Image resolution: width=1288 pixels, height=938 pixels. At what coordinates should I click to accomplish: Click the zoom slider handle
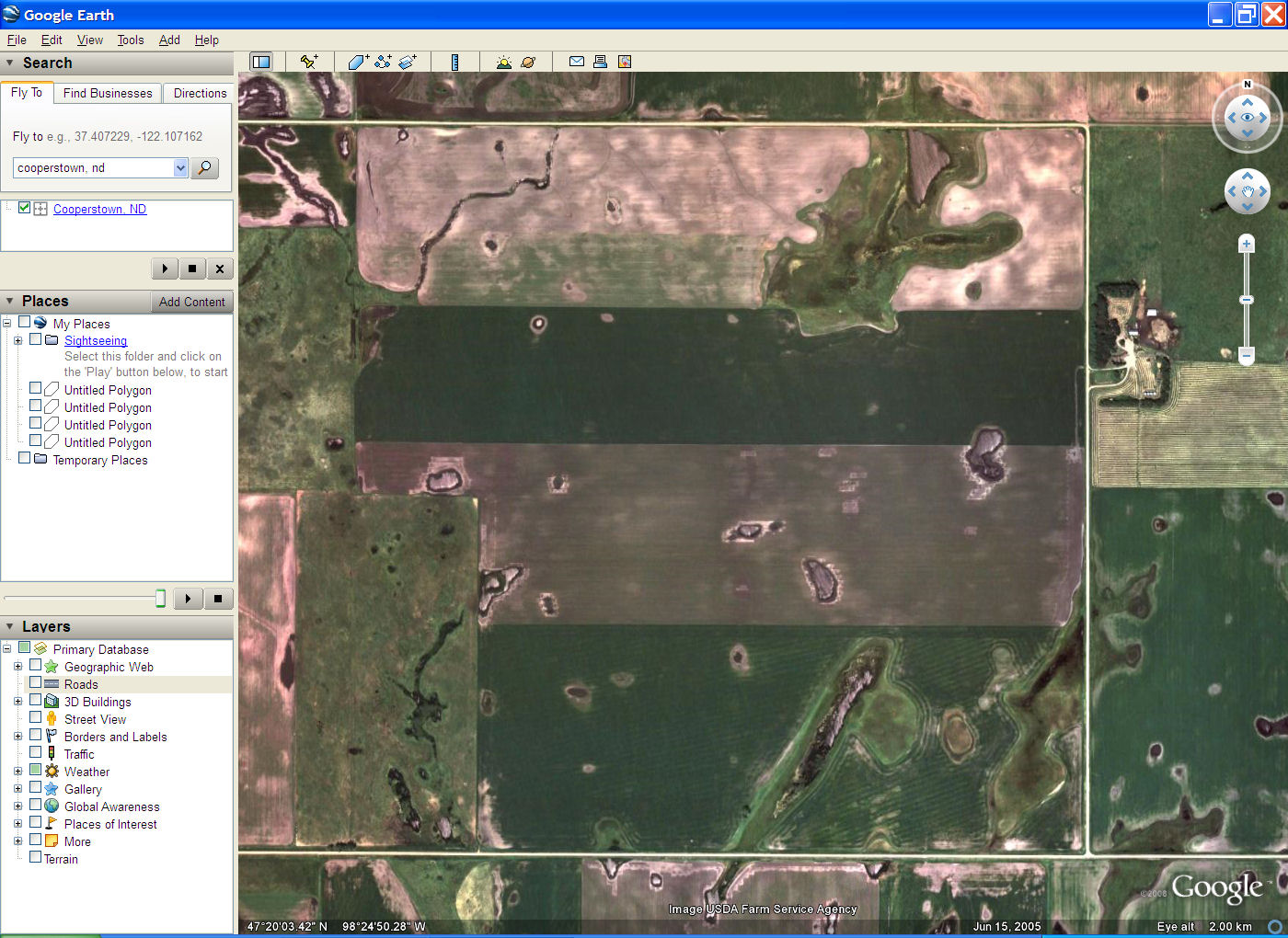tap(1247, 300)
